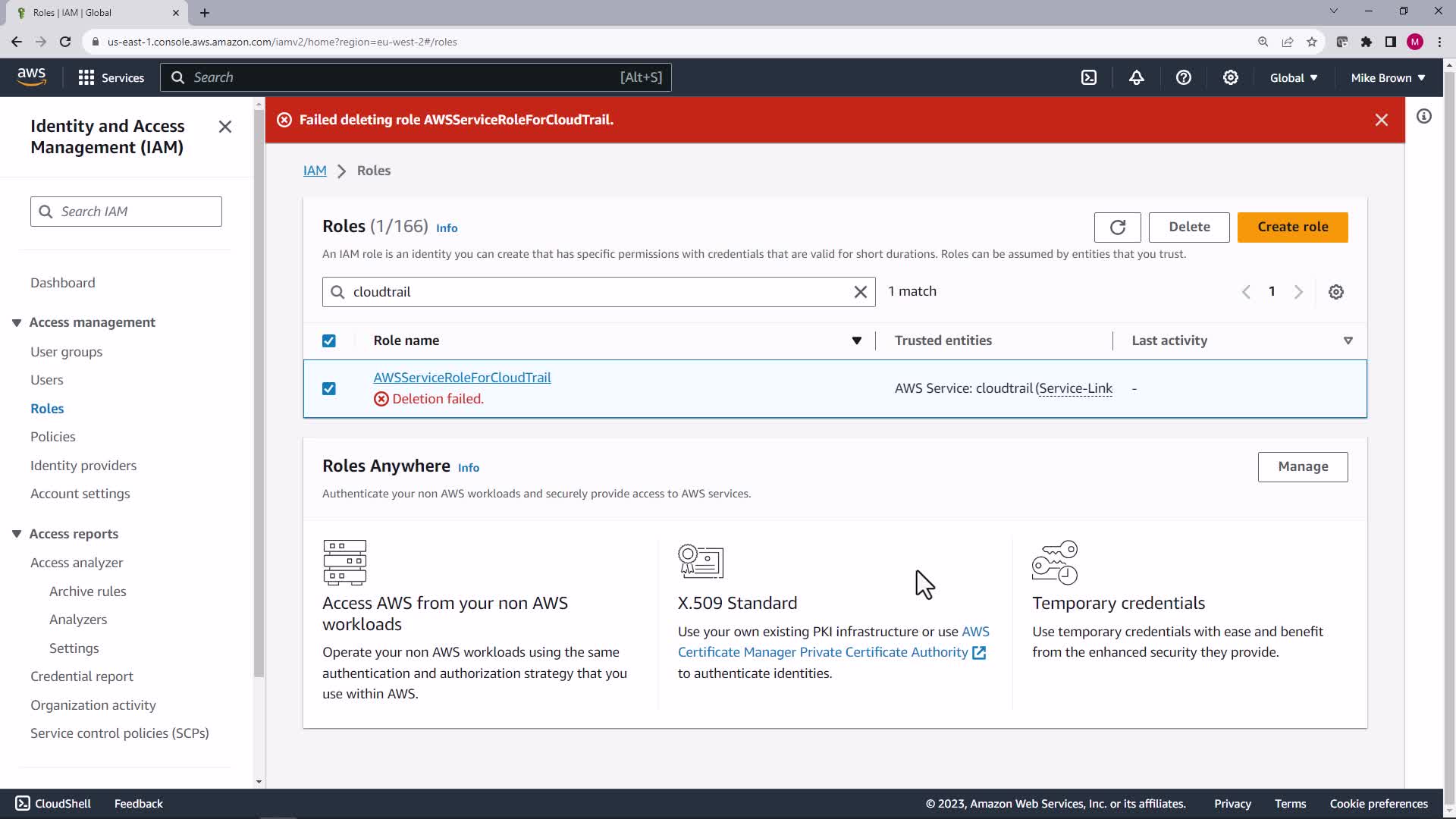Dismiss the failed deleting role banner
This screenshot has width=1456, height=819.
[1381, 120]
